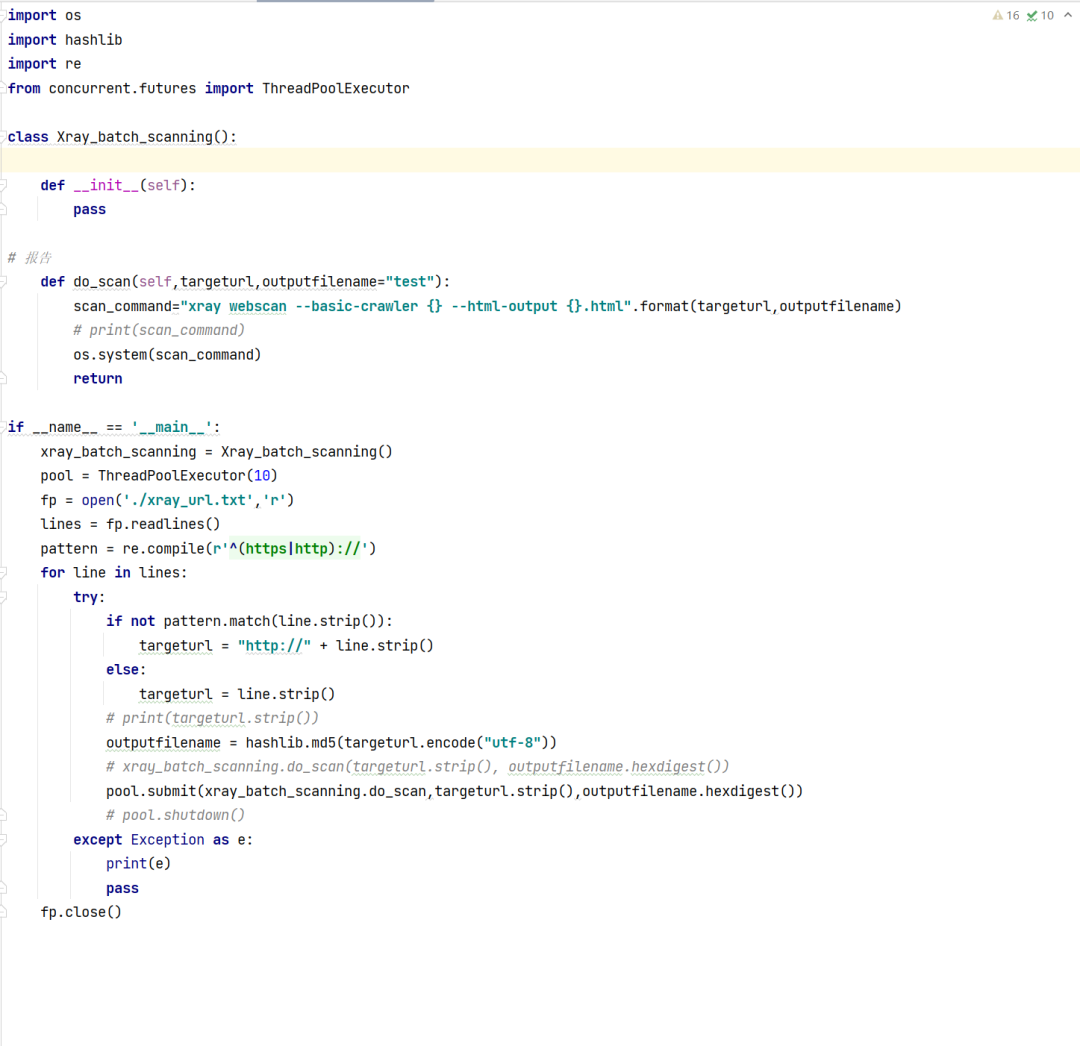Click the return statement in do_scan
This screenshot has width=1080, height=1046.
(98, 379)
